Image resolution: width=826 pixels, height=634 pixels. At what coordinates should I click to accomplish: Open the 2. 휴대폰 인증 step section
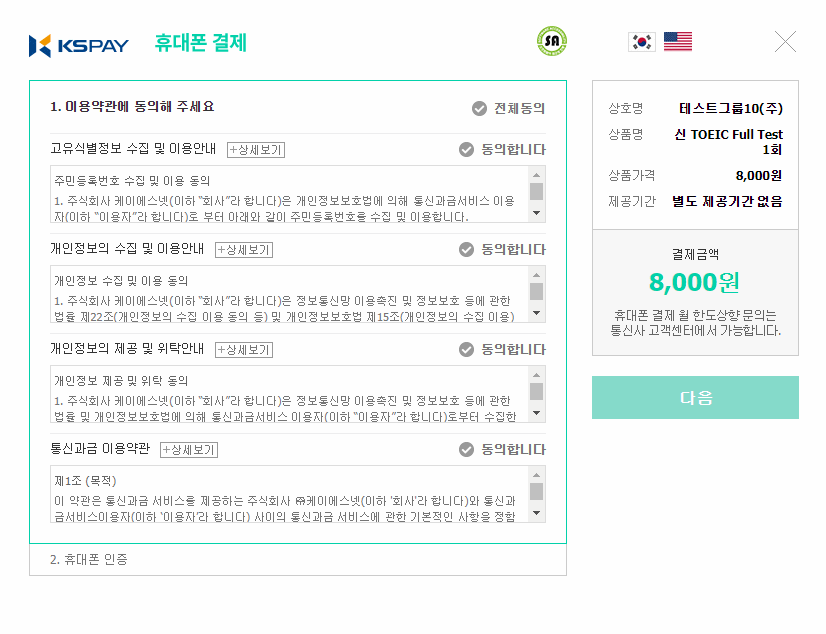pos(298,560)
